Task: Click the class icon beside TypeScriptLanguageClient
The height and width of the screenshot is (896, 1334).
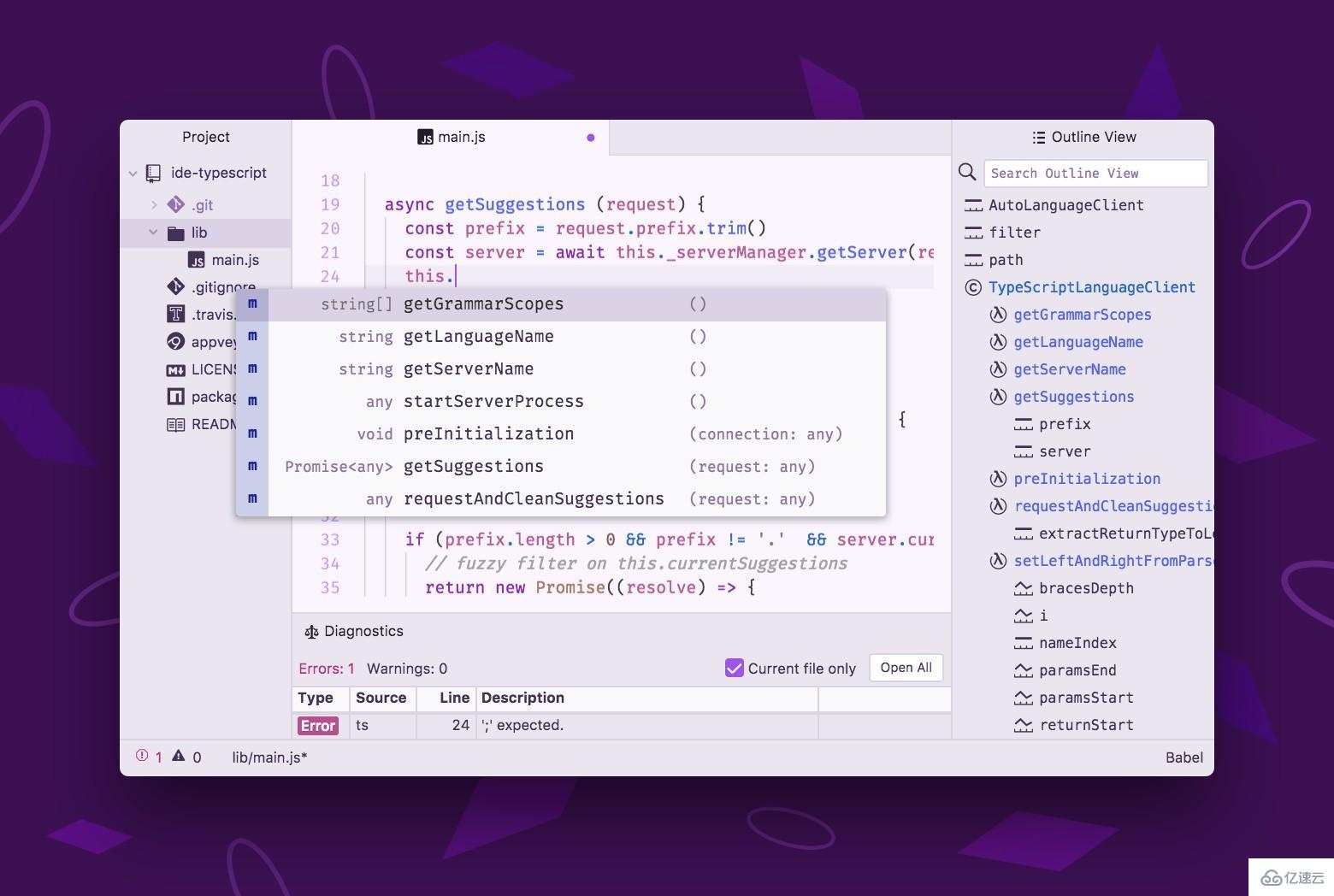Action: (x=973, y=287)
